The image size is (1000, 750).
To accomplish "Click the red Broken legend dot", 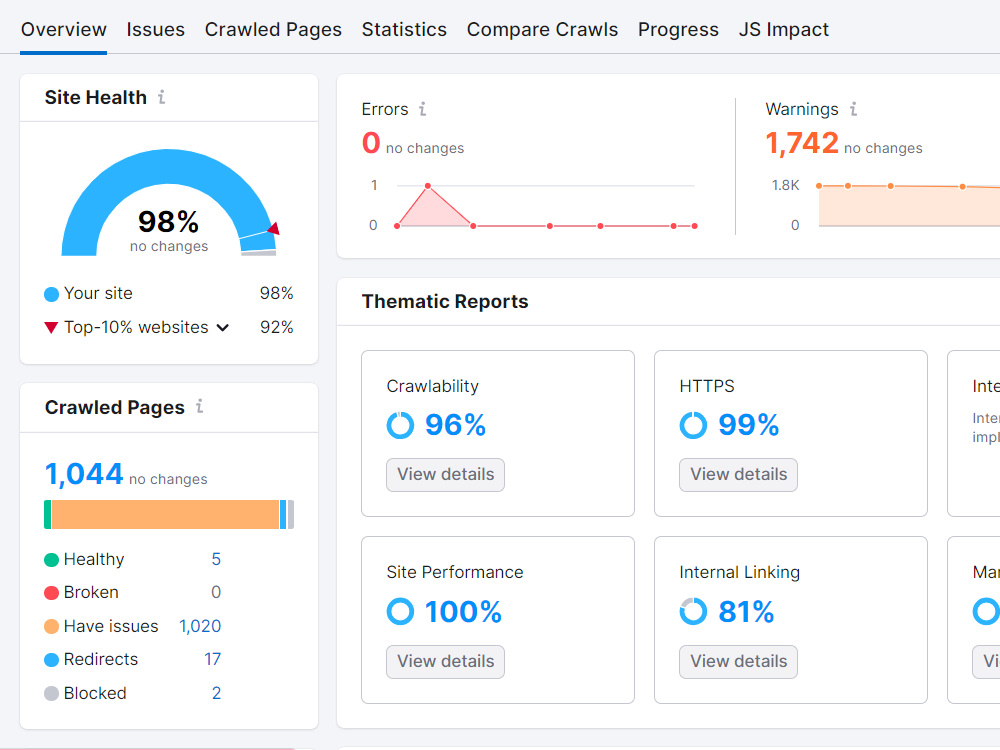I will tap(52, 593).
